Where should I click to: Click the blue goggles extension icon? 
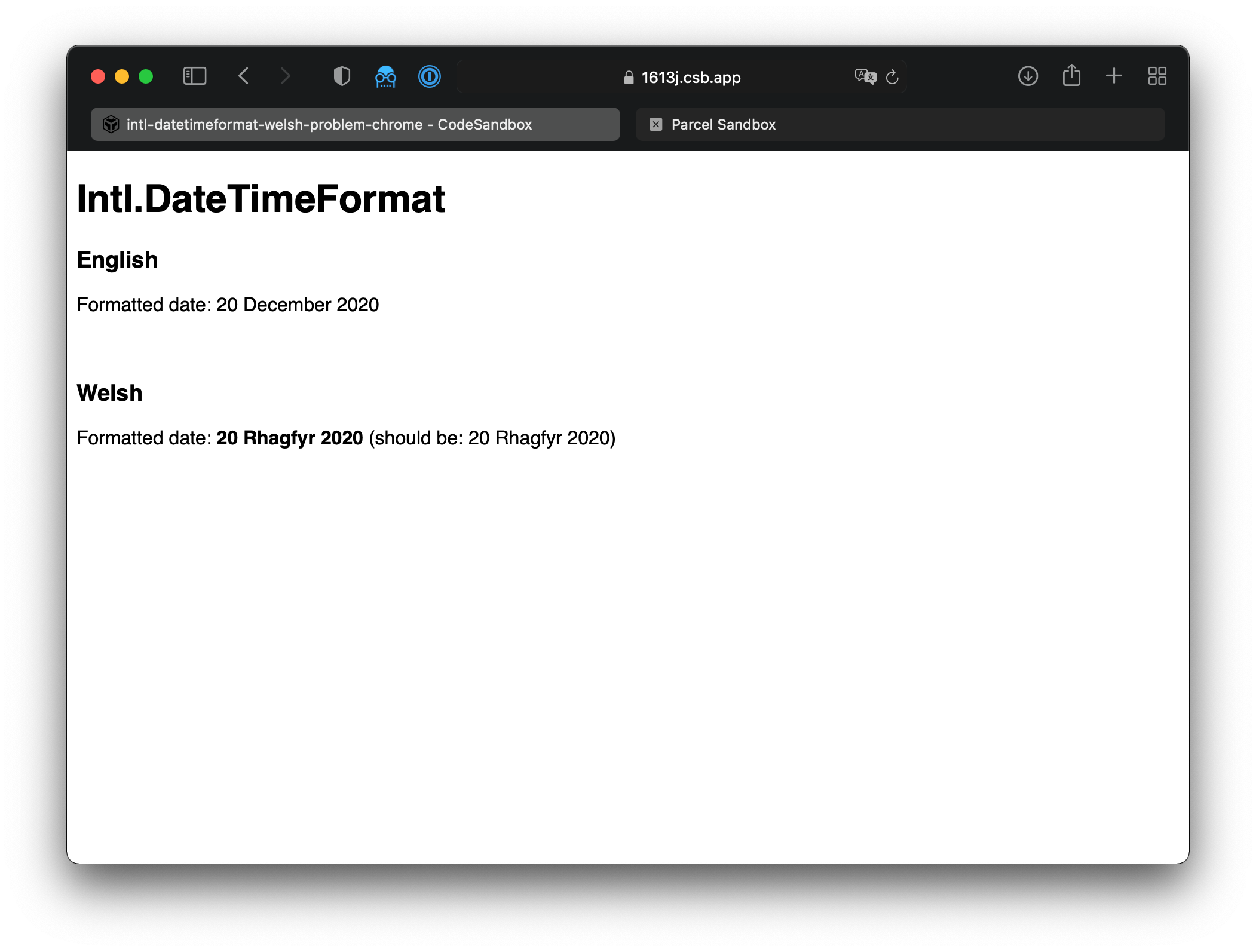point(385,76)
